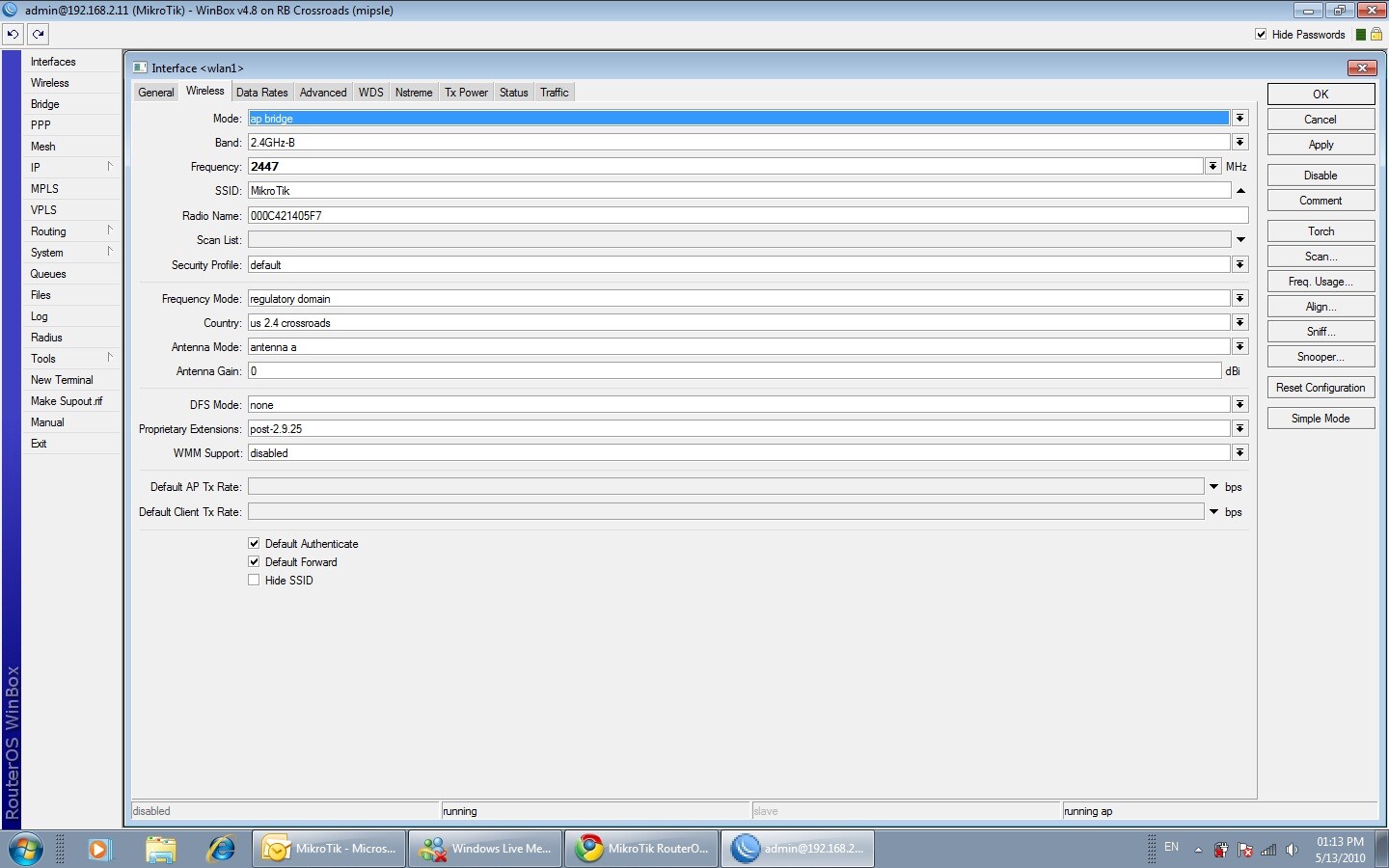Open the Country dropdown
Image resolution: width=1389 pixels, height=868 pixels.
1240,322
